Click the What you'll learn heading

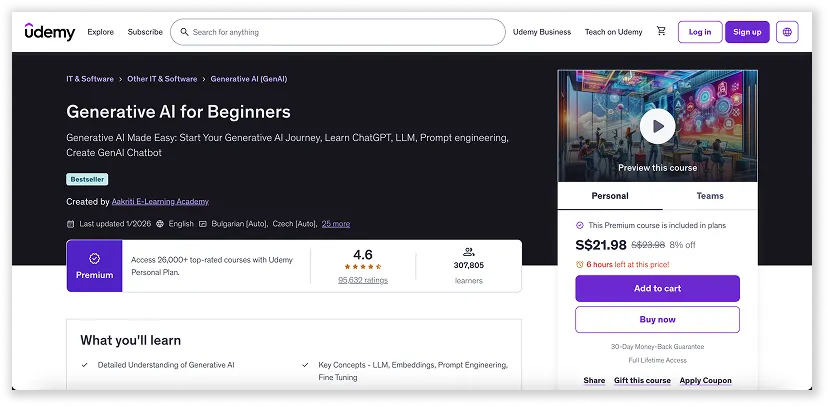pyautogui.click(x=130, y=341)
